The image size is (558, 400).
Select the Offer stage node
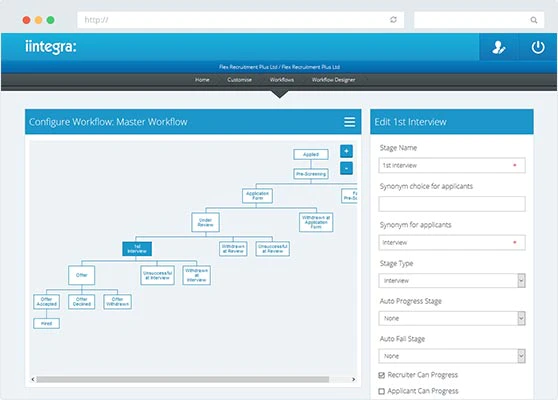81,275
